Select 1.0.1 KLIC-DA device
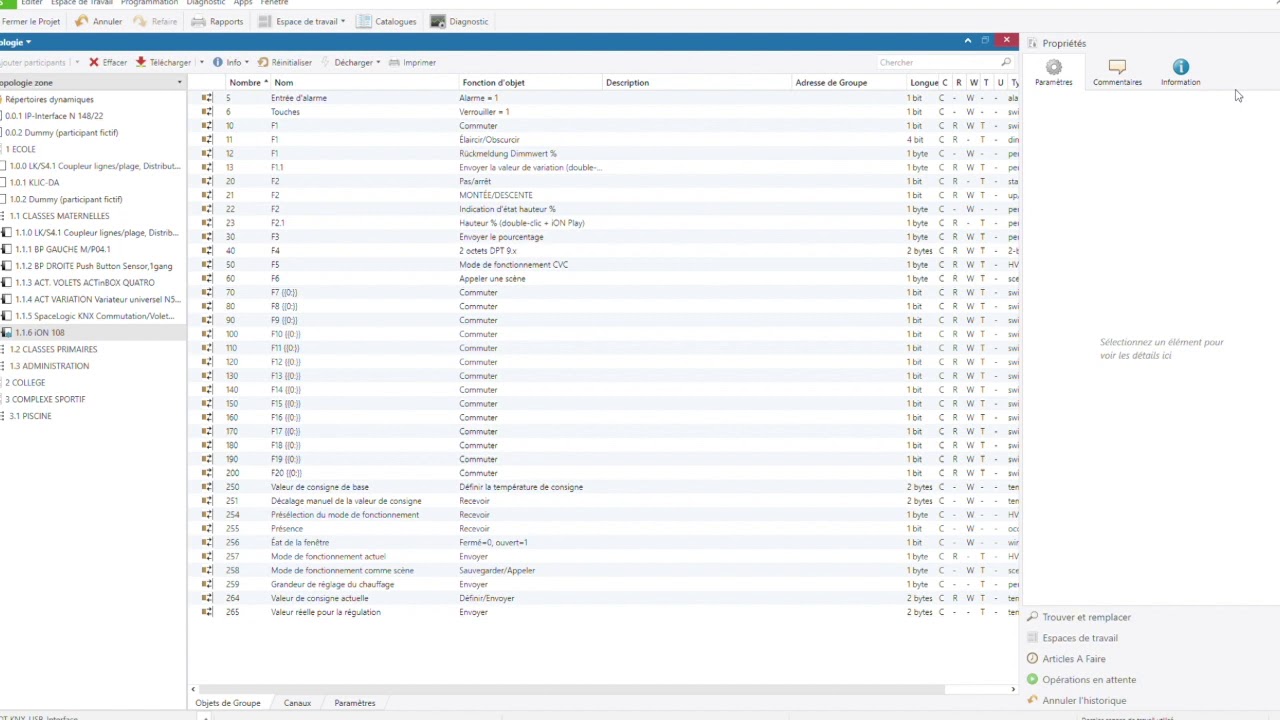The image size is (1280, 720). (34, 183)
